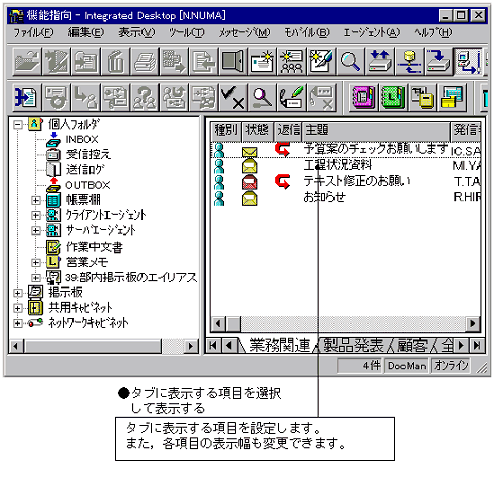Viewport: 494px width, 477px height.
Task: Sort by 主題 column header
Action: (376, 130)
